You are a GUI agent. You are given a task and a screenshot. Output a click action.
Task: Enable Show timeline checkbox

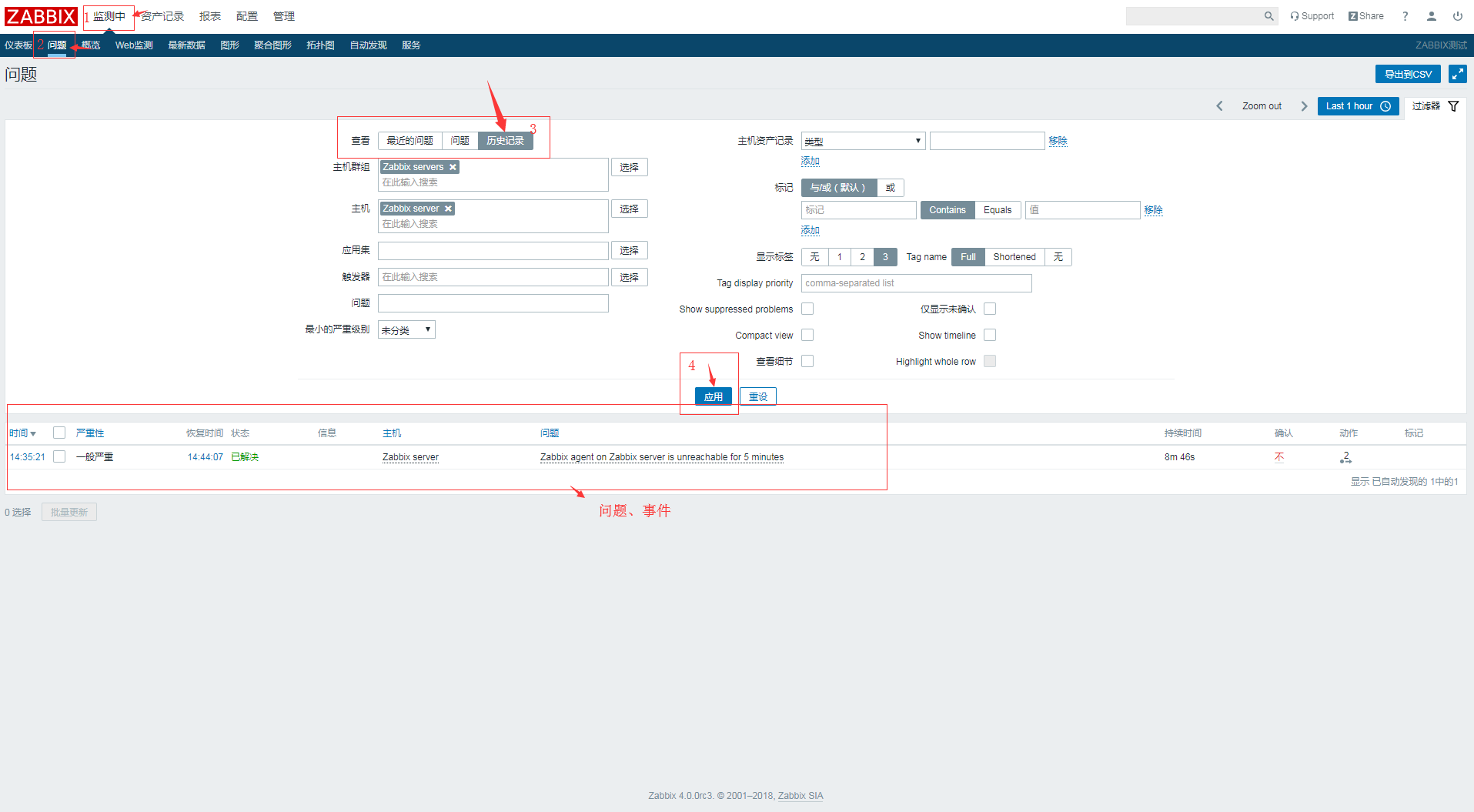(x=990, y=335)
